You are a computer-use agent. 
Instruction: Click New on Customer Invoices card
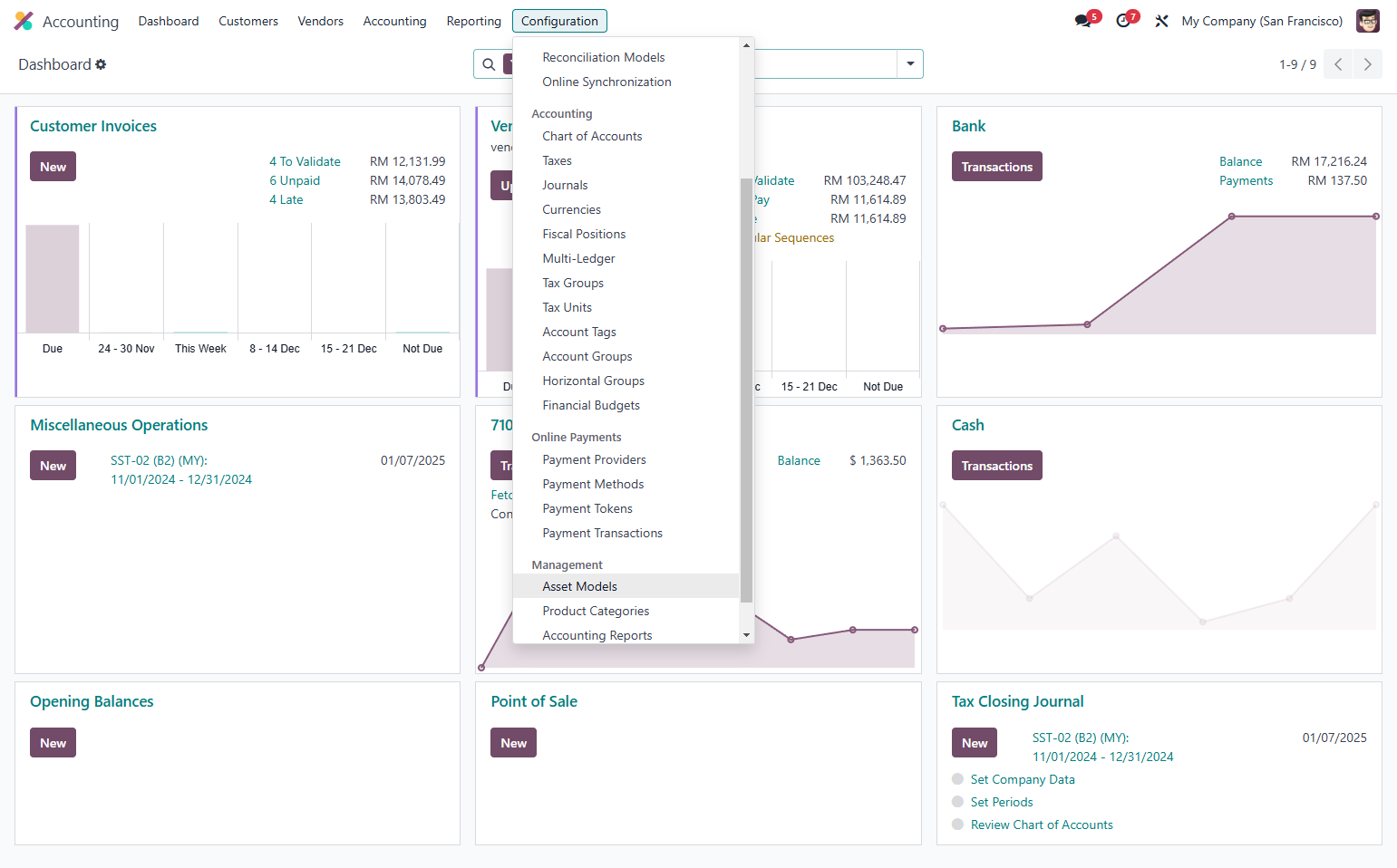(x=53, y=167)
